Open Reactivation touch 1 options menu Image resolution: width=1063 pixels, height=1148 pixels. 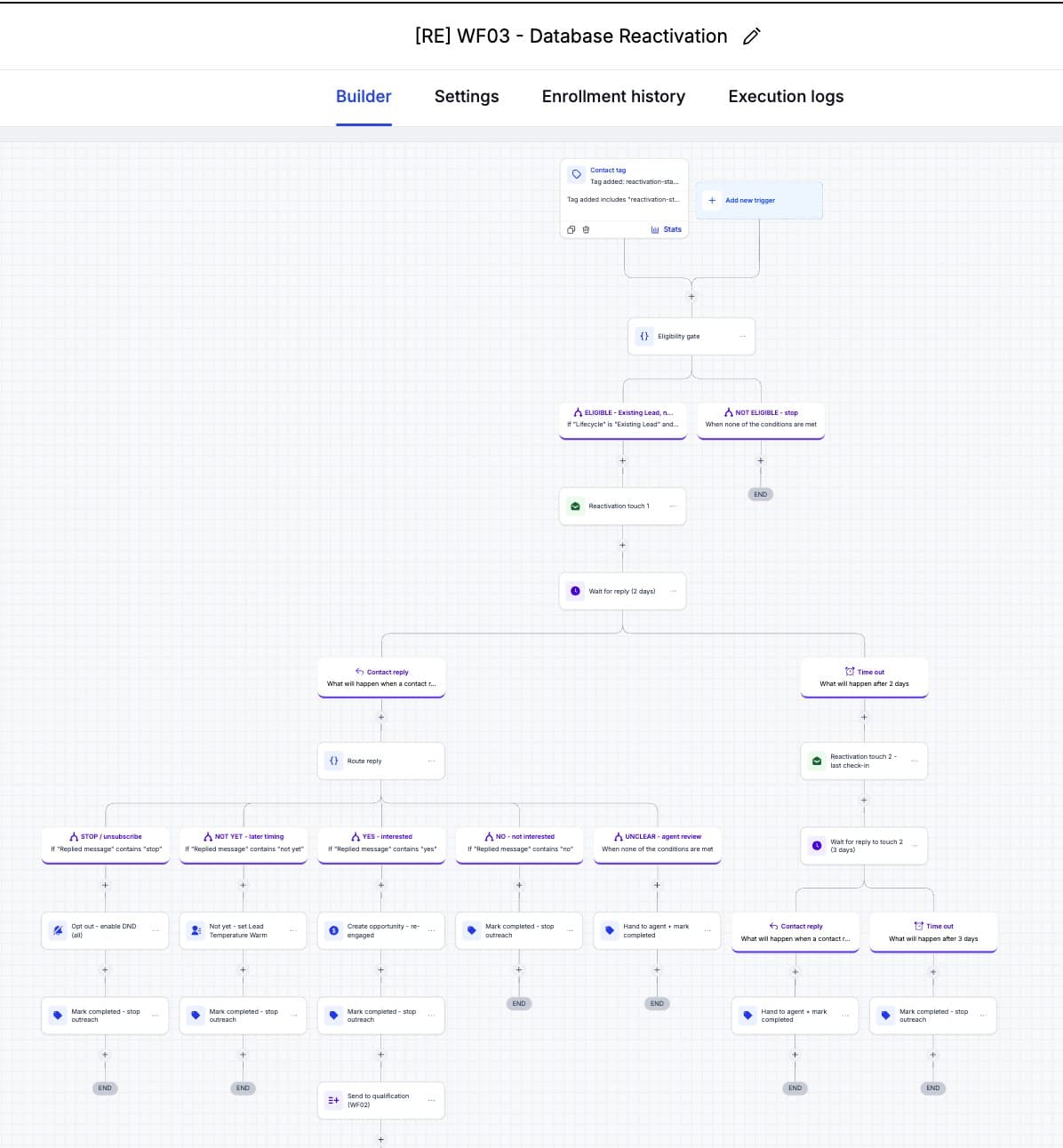[673, 506]
